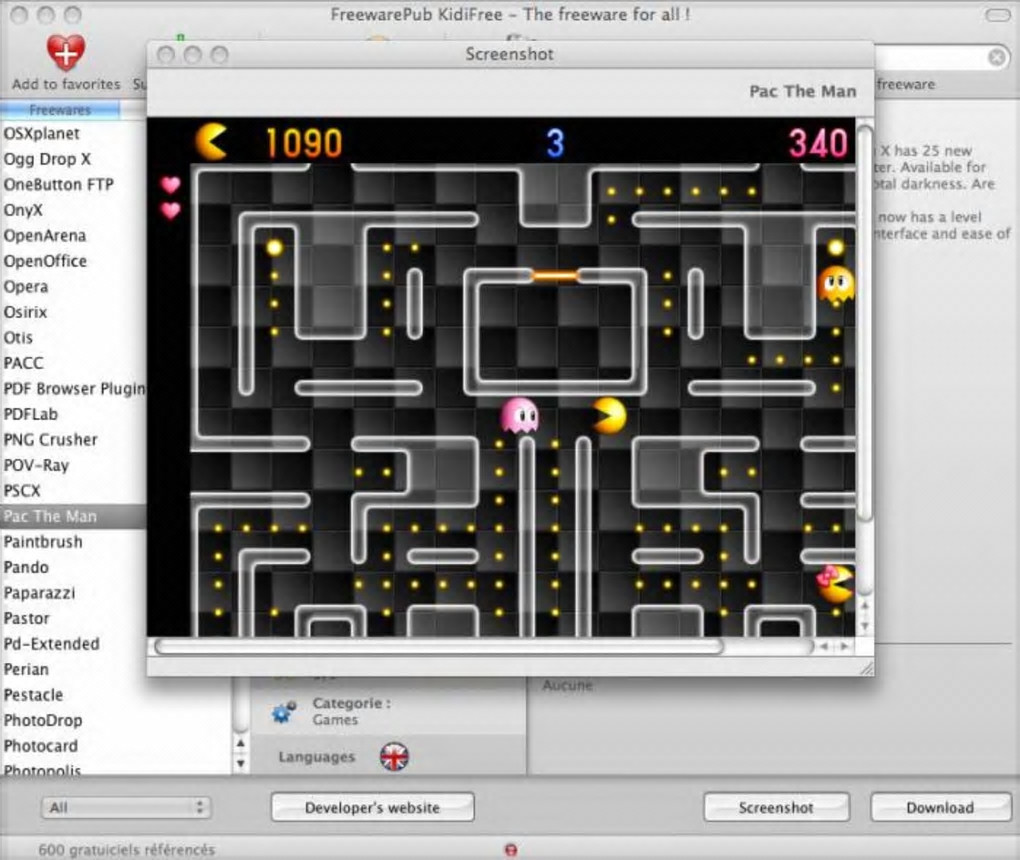Click the resize grip of Screenshot window

[x=866, y=667]
